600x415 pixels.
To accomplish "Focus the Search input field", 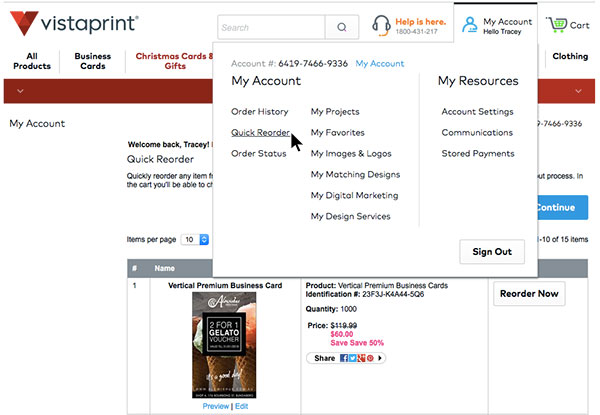I will click(x=271, y=27).
